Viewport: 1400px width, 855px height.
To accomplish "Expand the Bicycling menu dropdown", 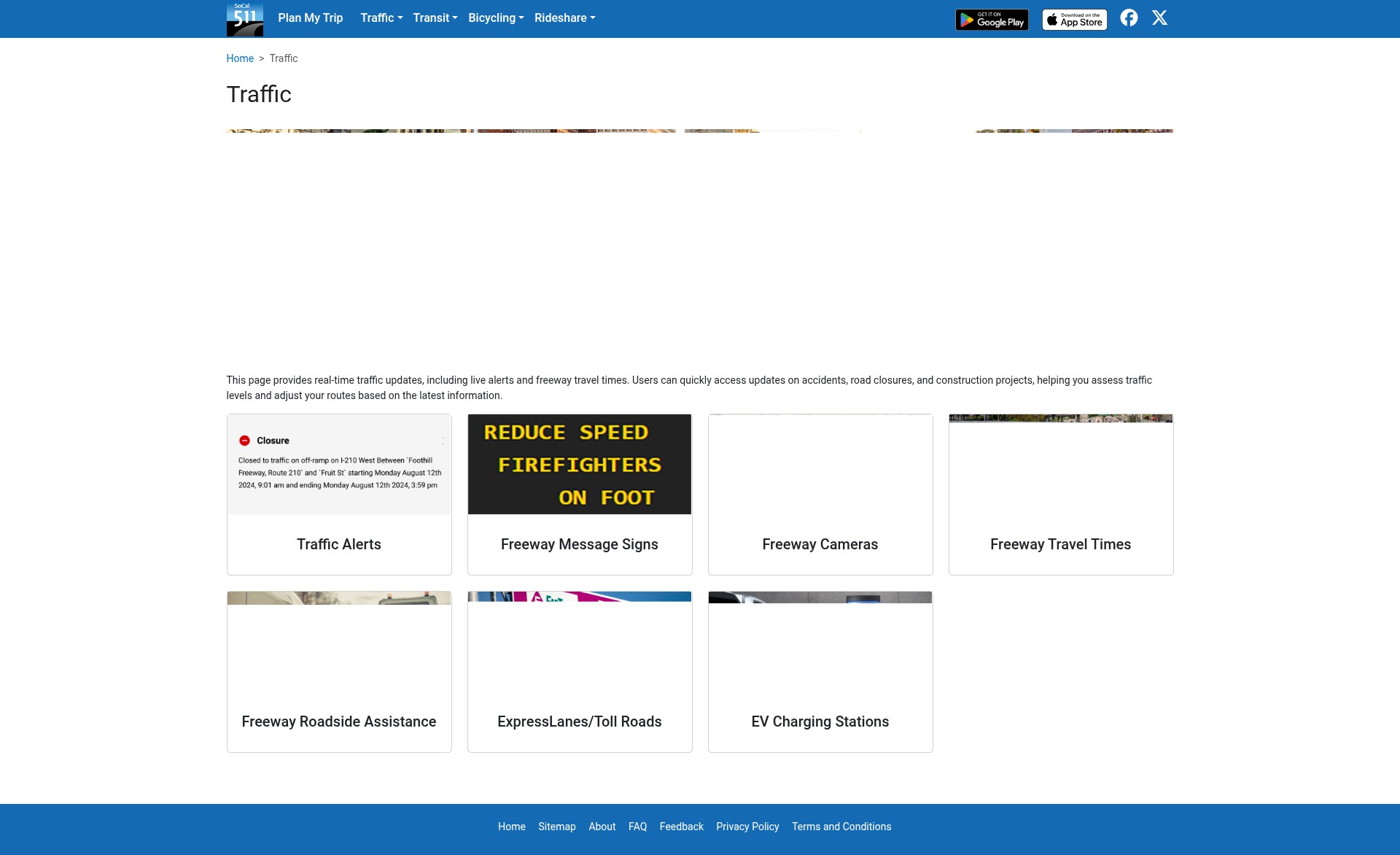I will 496,18.
